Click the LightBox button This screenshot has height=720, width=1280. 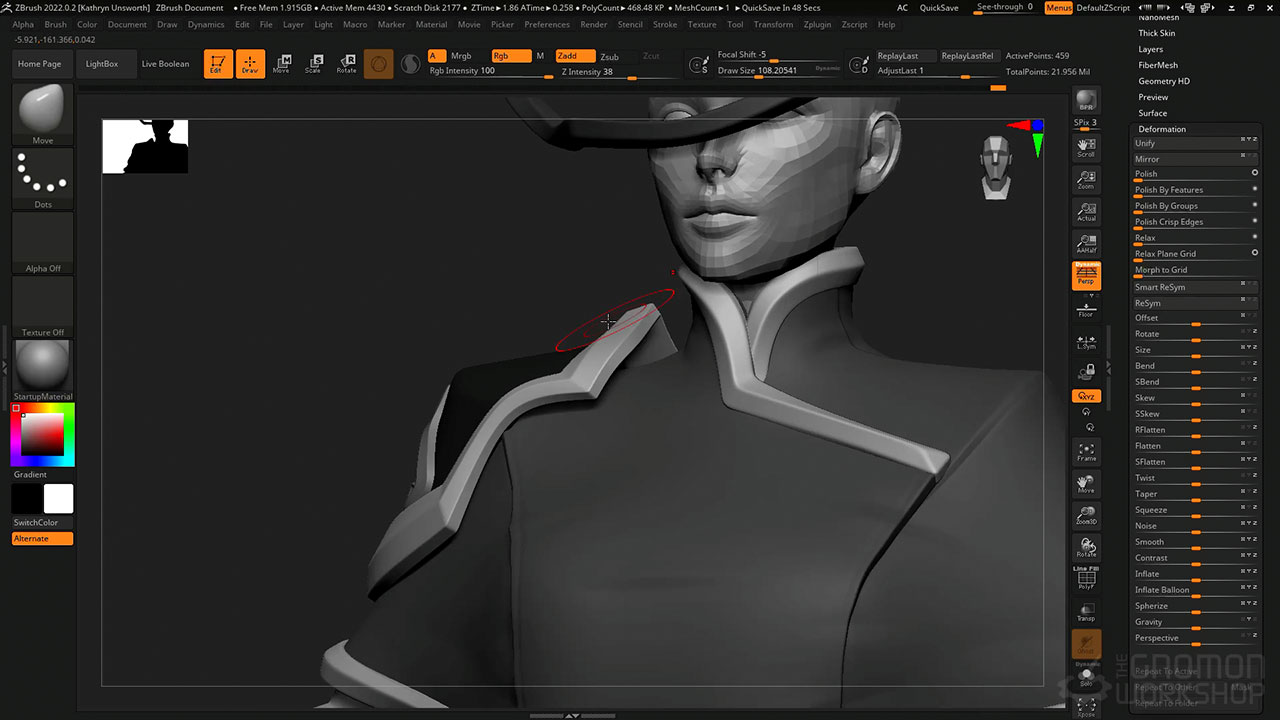[102, 64]
